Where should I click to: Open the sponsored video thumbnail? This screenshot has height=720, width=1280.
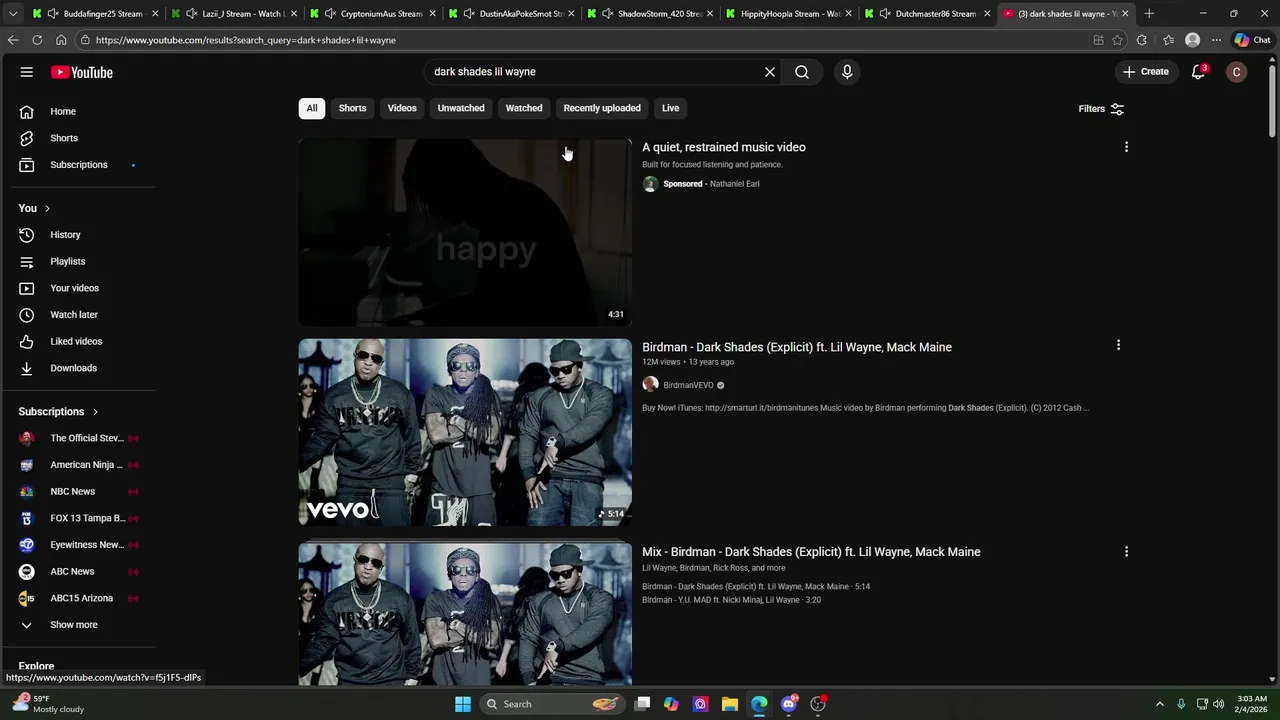pos(465,232)
